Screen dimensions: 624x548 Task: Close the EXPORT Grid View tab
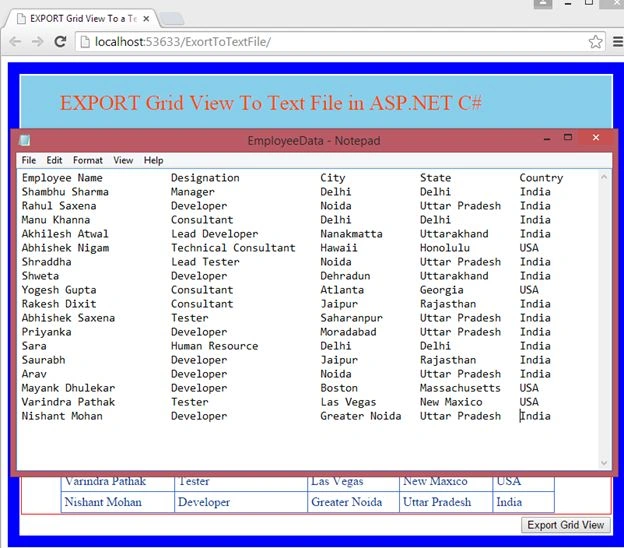click(146, 19)
